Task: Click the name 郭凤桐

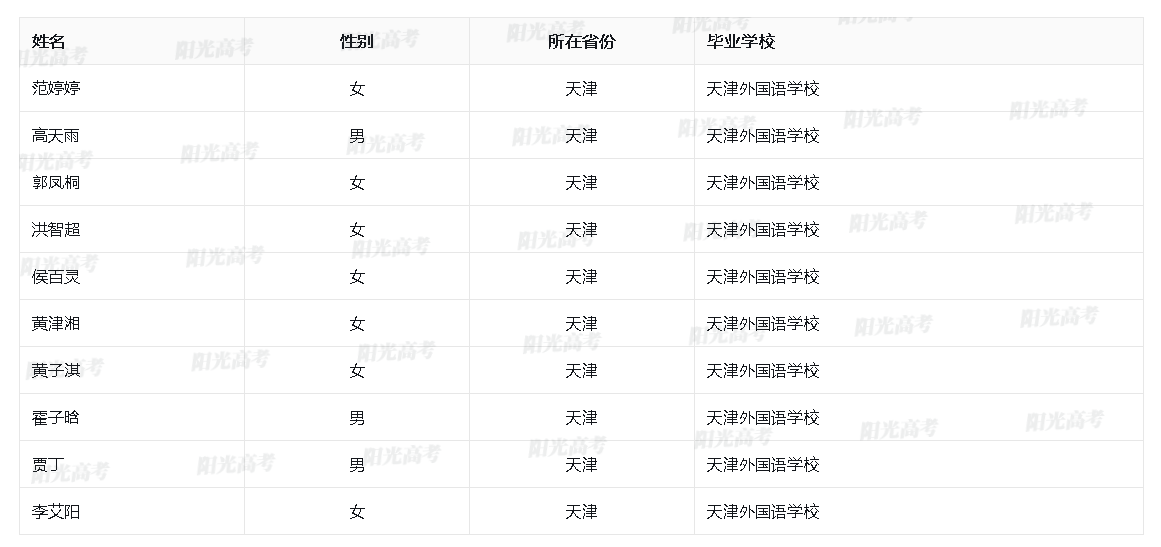Action: pos(56,182)
